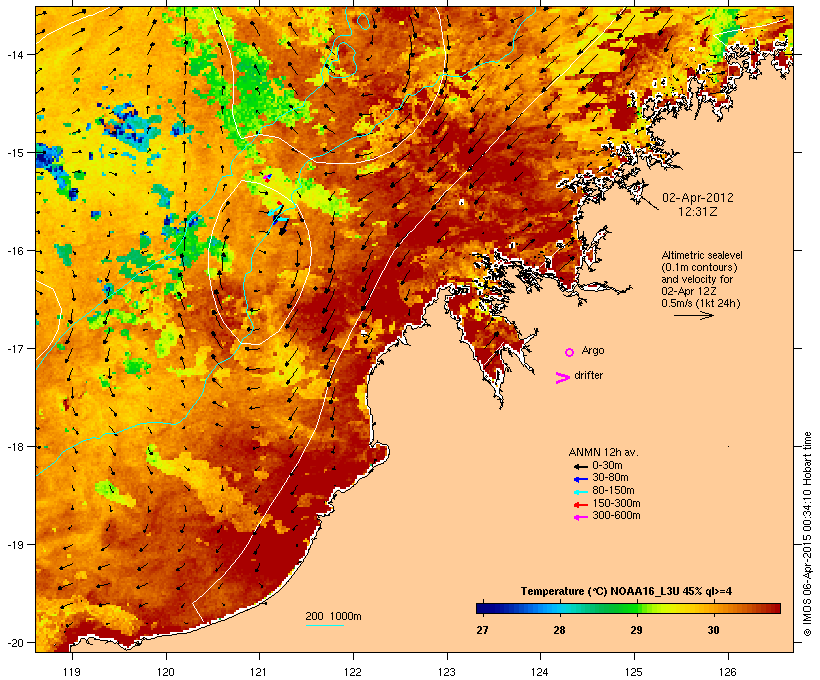Click the magenta Argo circle symbol
The height and width of the screenshot is (680, 820).
click(x=570, y=352)
